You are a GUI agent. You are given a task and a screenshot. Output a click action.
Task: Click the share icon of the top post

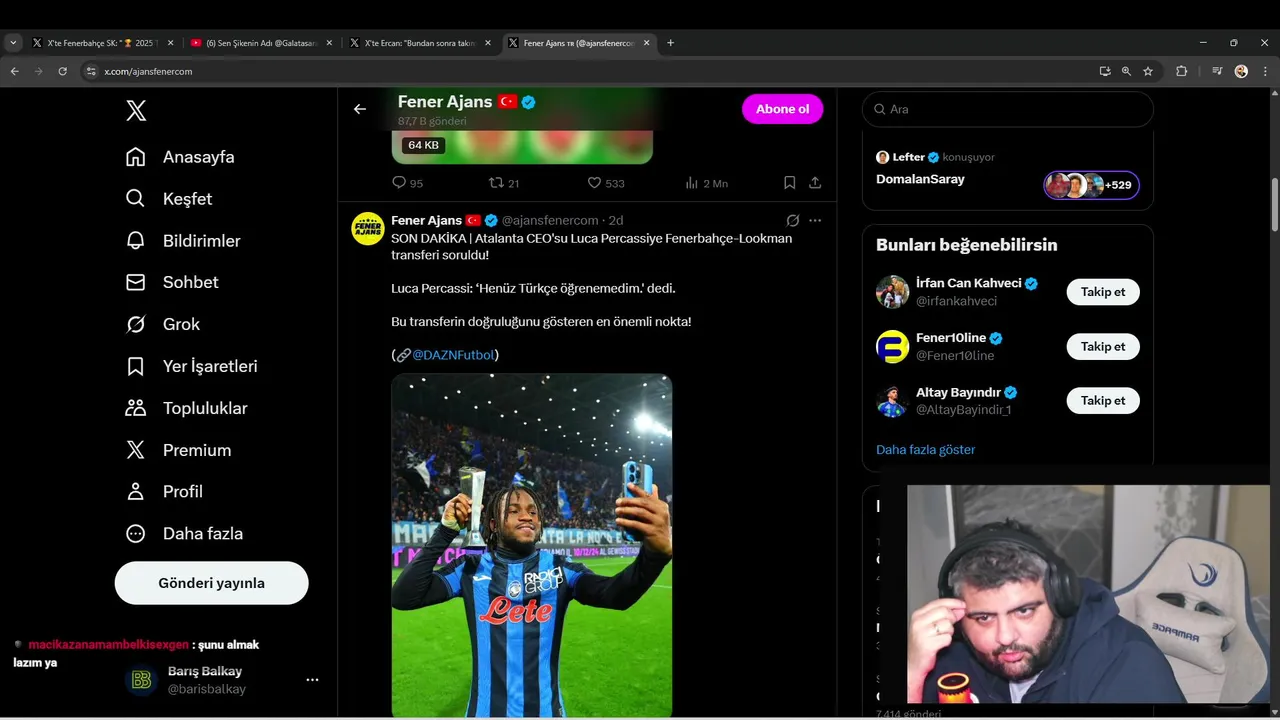pyautogui.click(x=815, y=183)
